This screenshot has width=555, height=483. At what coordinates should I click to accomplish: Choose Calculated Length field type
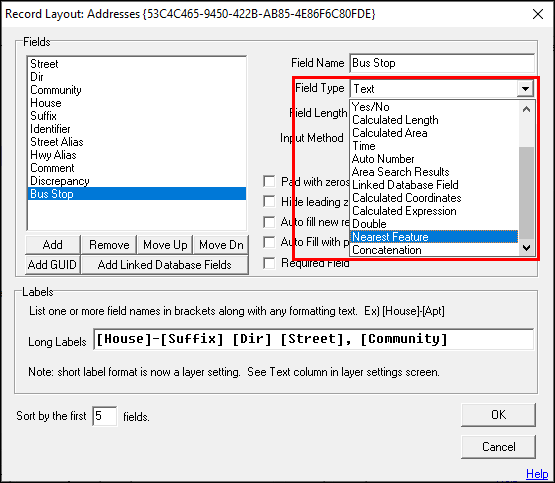(x=434, y=120)
